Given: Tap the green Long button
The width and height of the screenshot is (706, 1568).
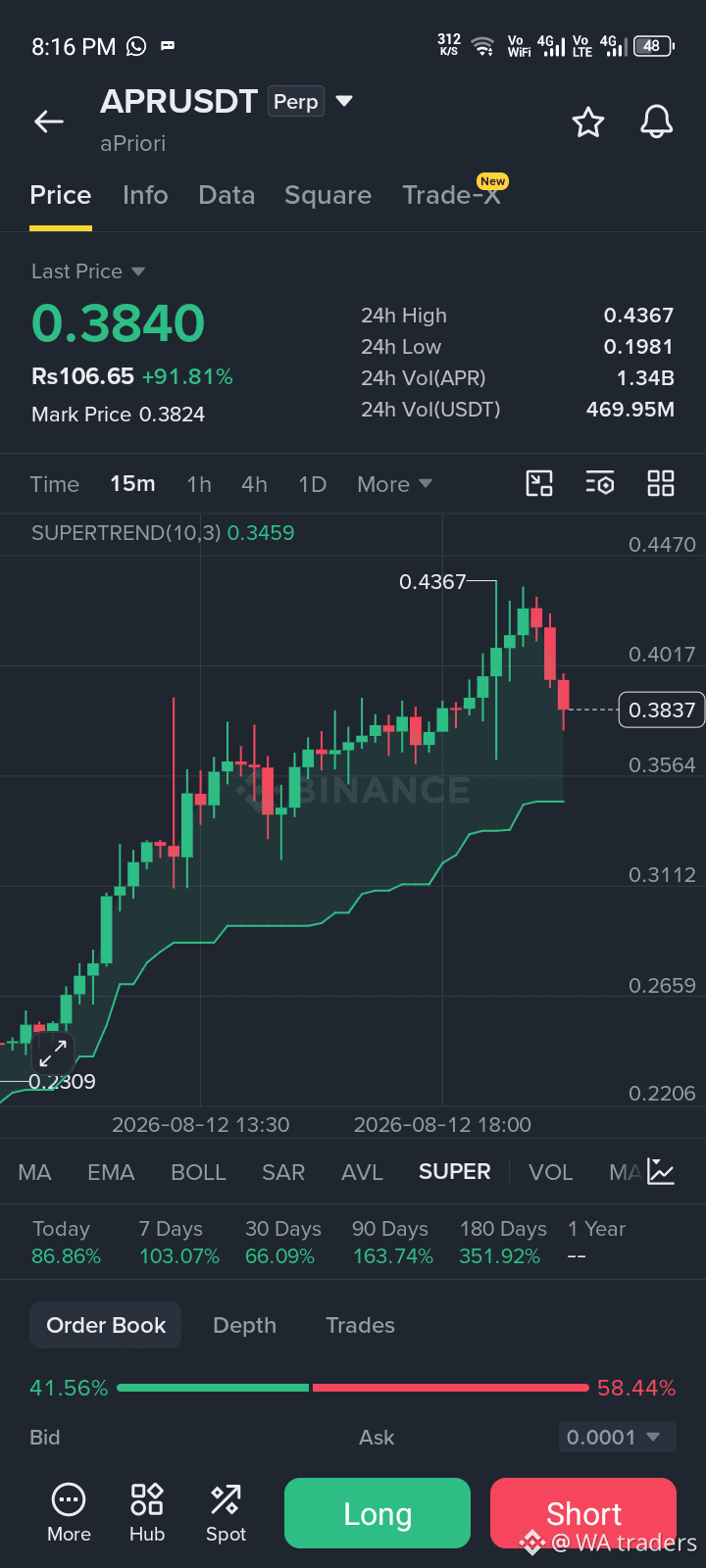Looking at the screenshot, I should point(378,1513).
